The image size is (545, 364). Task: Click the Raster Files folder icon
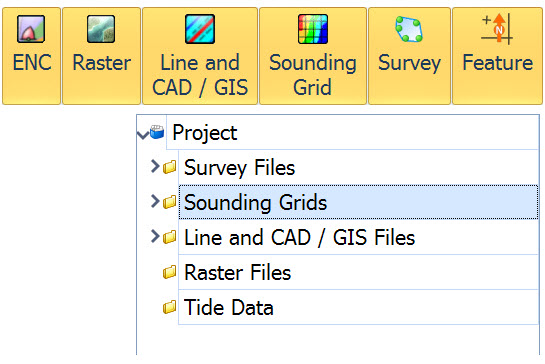[x=170, y=272]
